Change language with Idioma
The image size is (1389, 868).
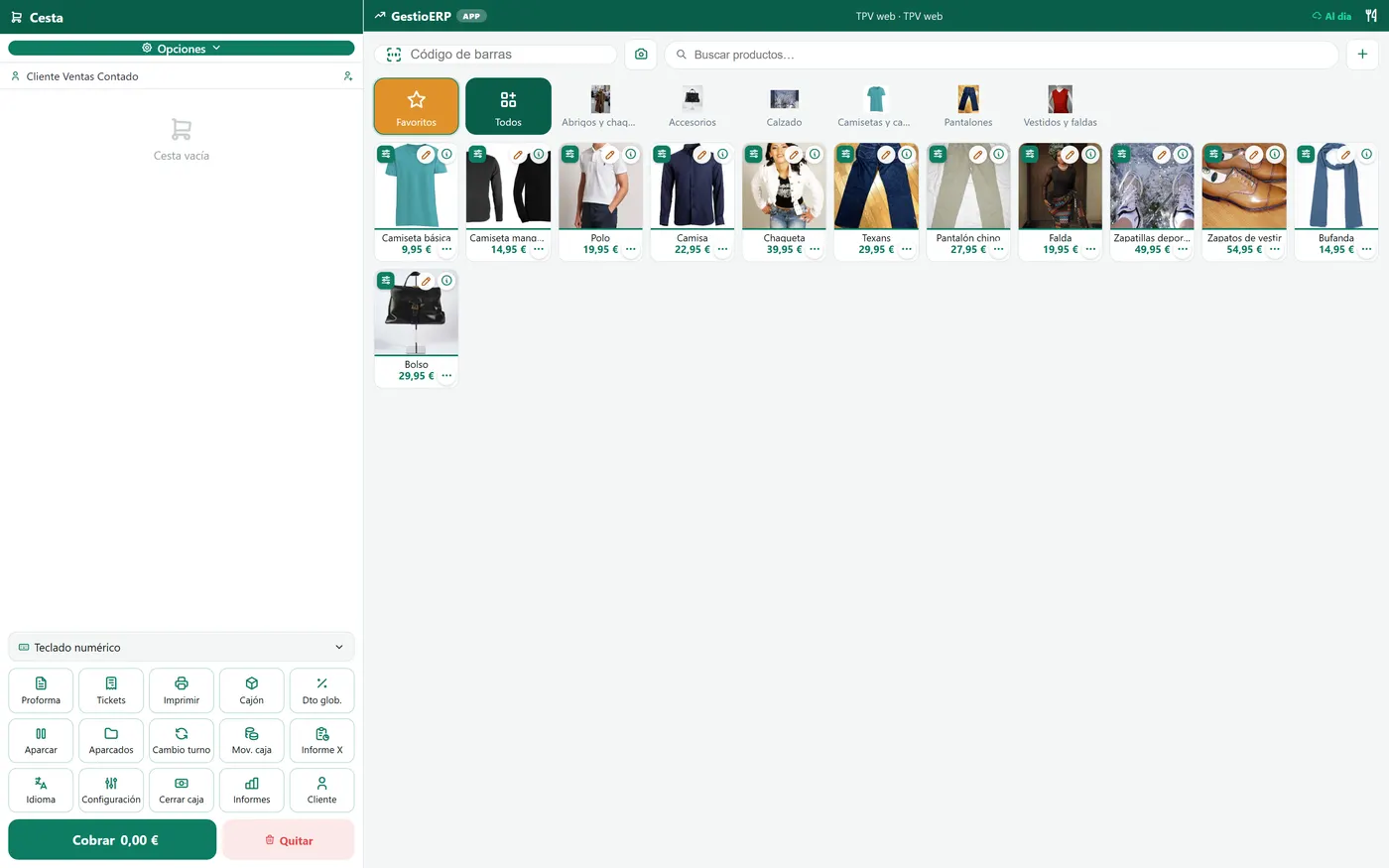[41, 790]
